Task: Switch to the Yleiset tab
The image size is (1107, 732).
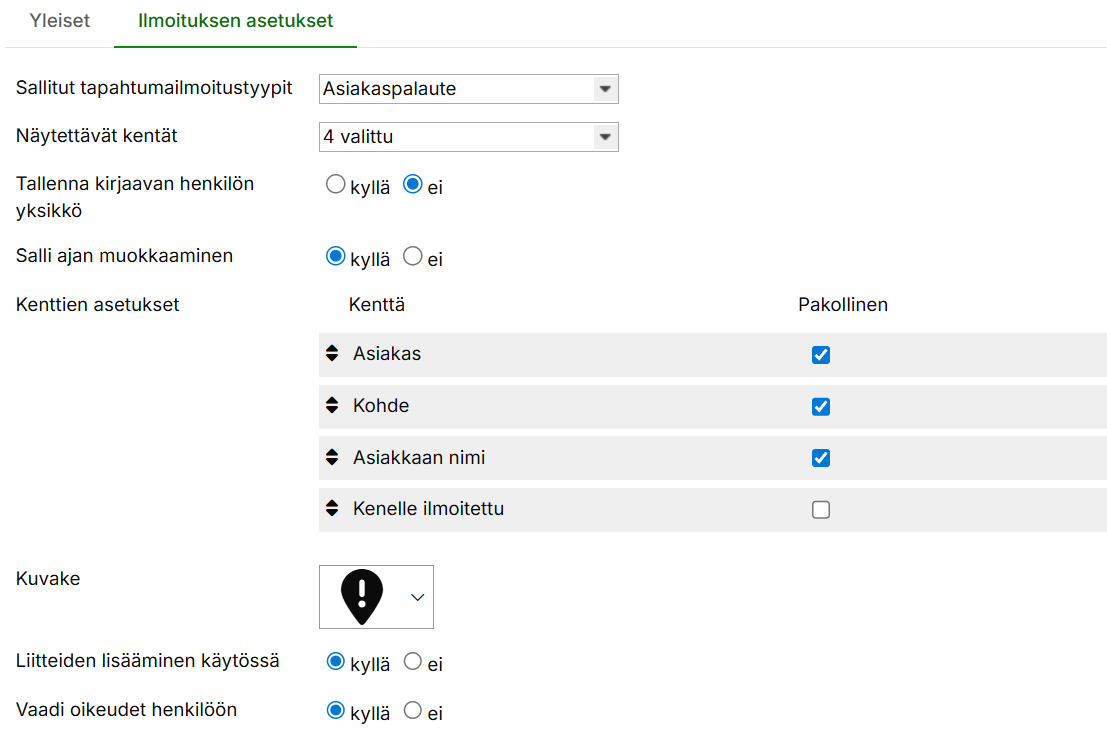Action: (60, 21)
